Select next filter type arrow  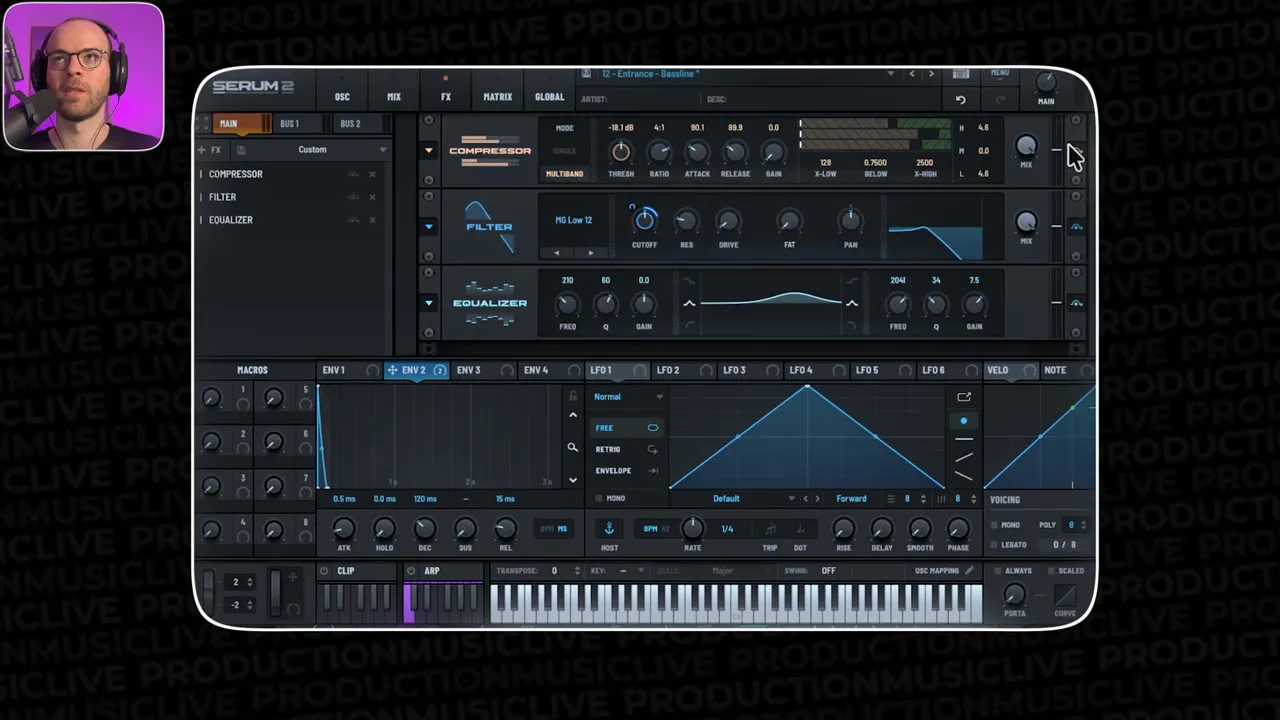[x=590, y=253]
